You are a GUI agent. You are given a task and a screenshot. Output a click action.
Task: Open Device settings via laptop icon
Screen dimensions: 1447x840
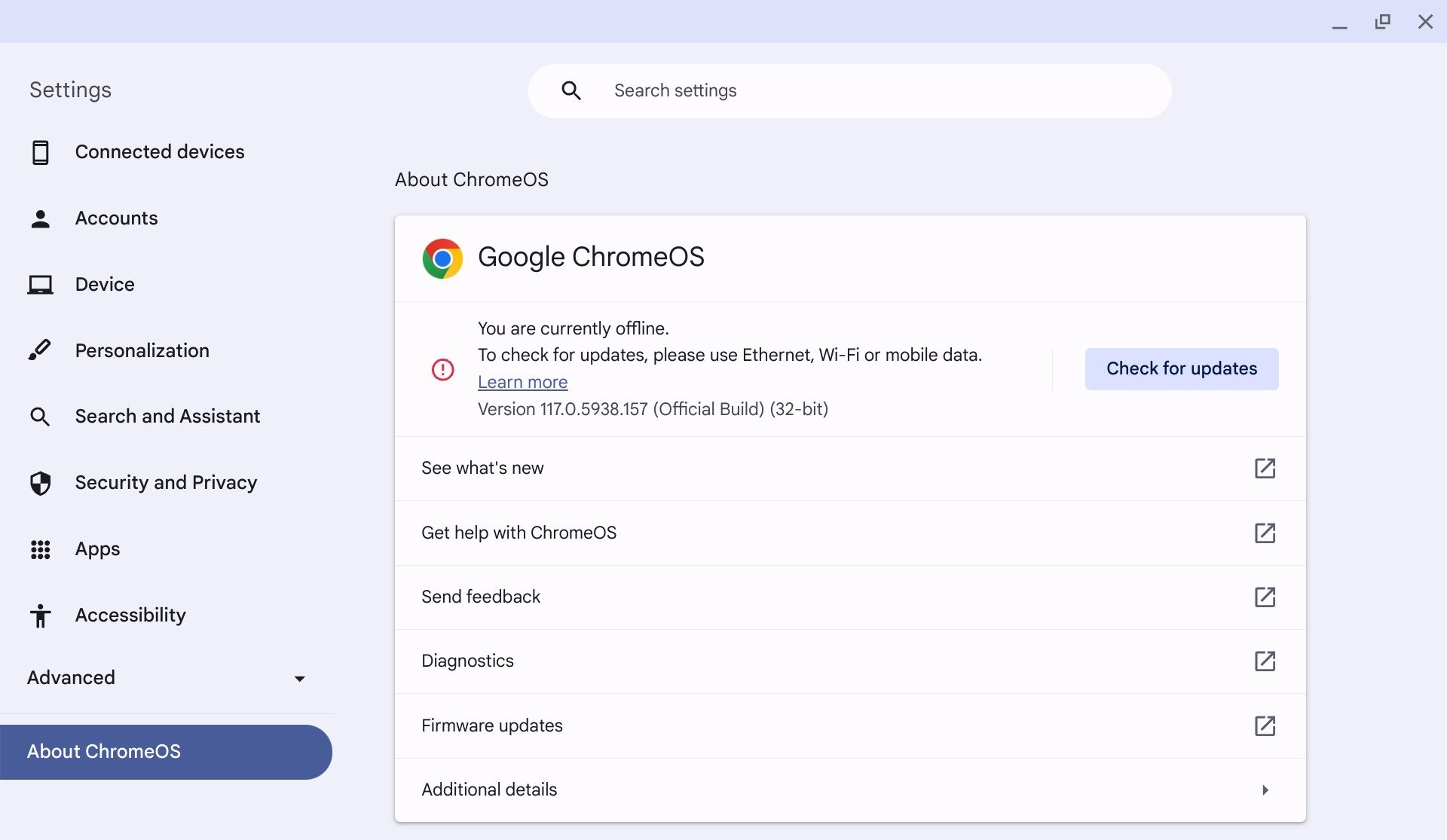coord(41,284)
